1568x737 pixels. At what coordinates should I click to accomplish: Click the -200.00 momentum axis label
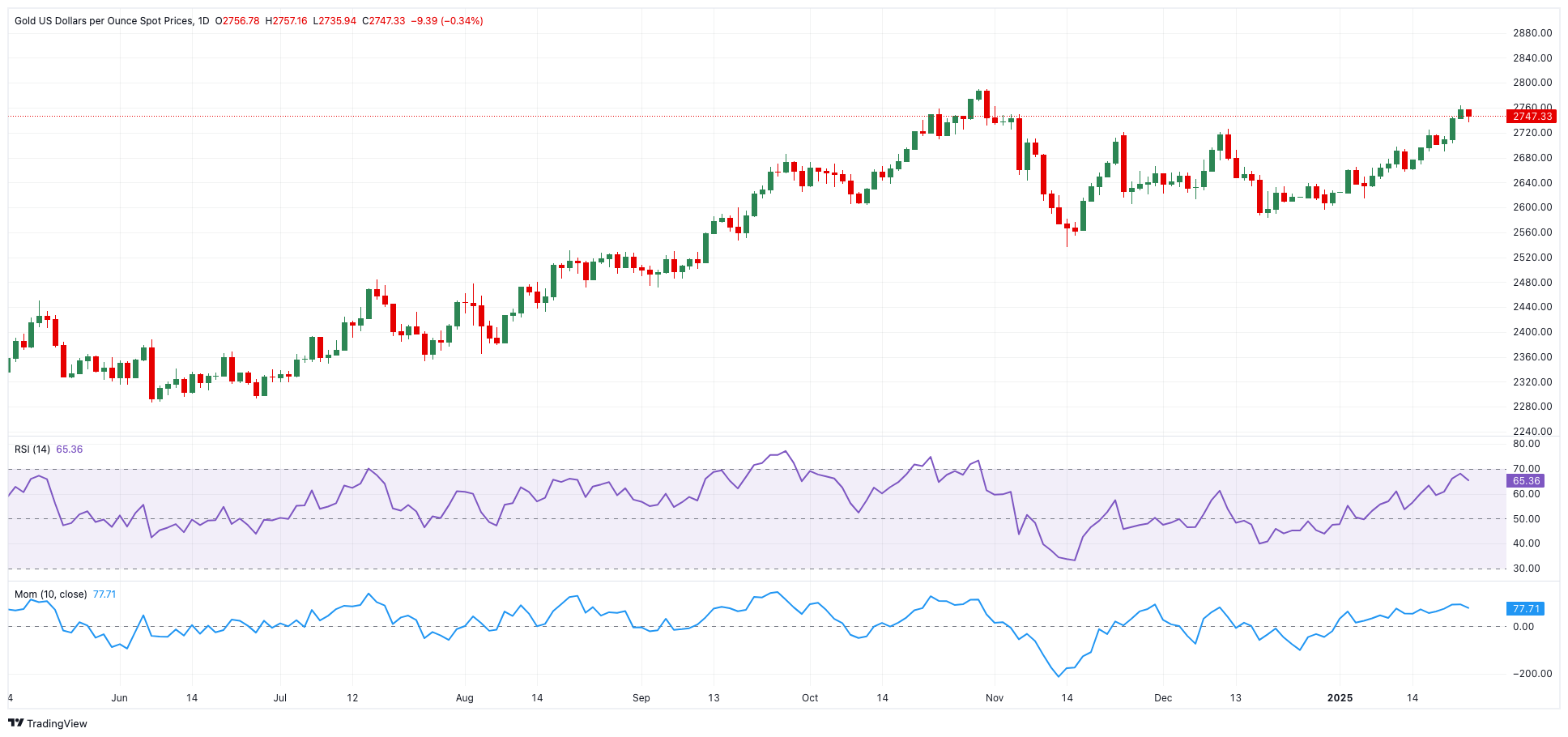point(1531,674)
